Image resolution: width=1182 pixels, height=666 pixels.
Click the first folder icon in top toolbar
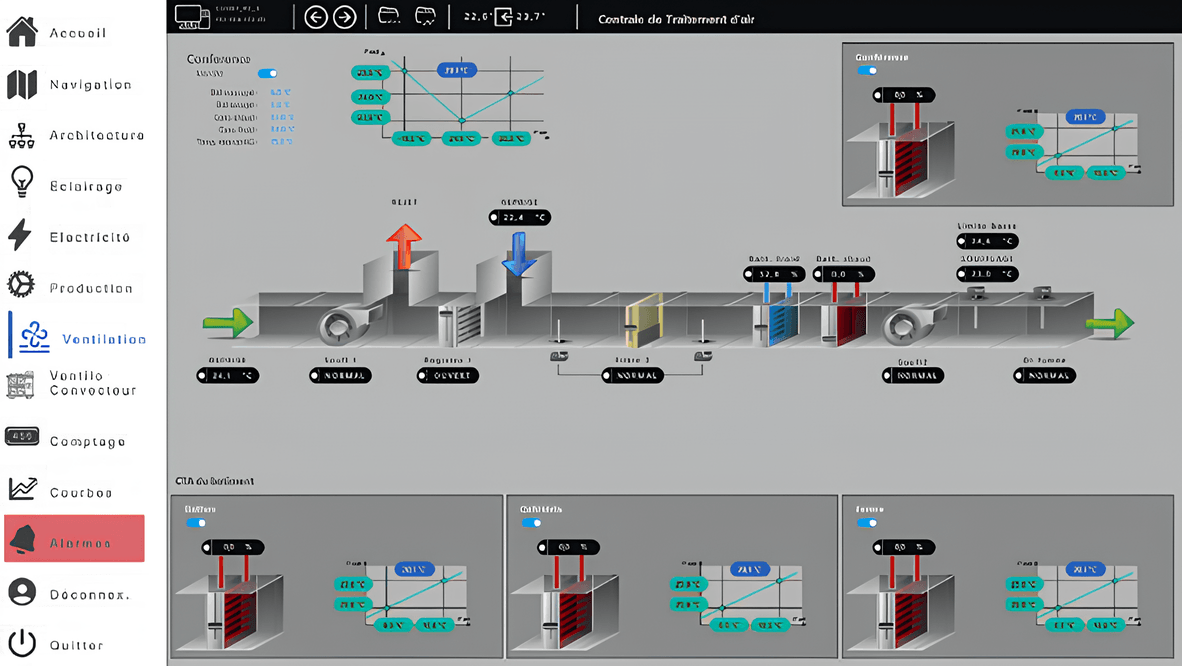(390, 16)
